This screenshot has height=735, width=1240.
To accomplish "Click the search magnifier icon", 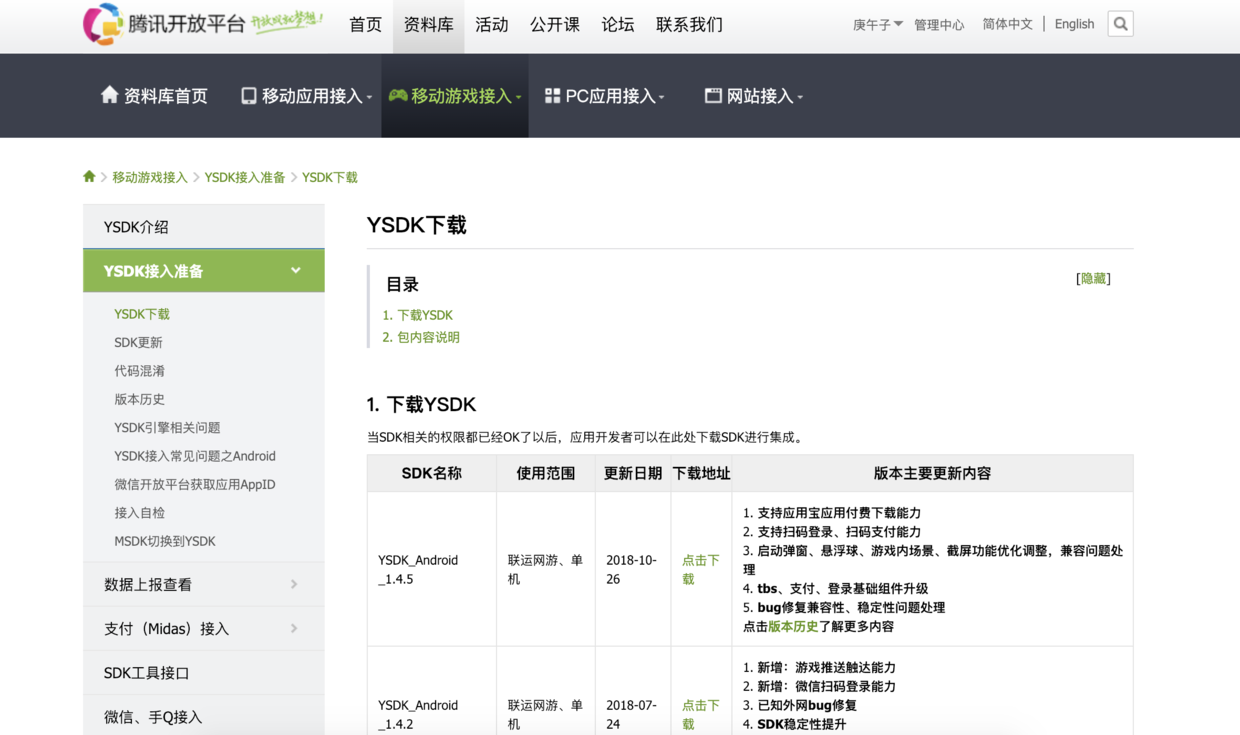I will point(1120,24).
